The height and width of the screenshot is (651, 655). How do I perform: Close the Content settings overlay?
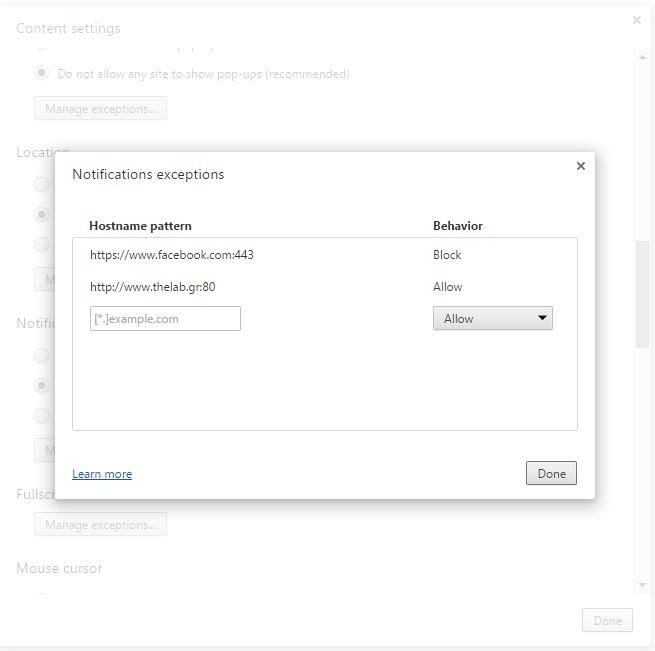pyautogui.click(x=636, y=20)
